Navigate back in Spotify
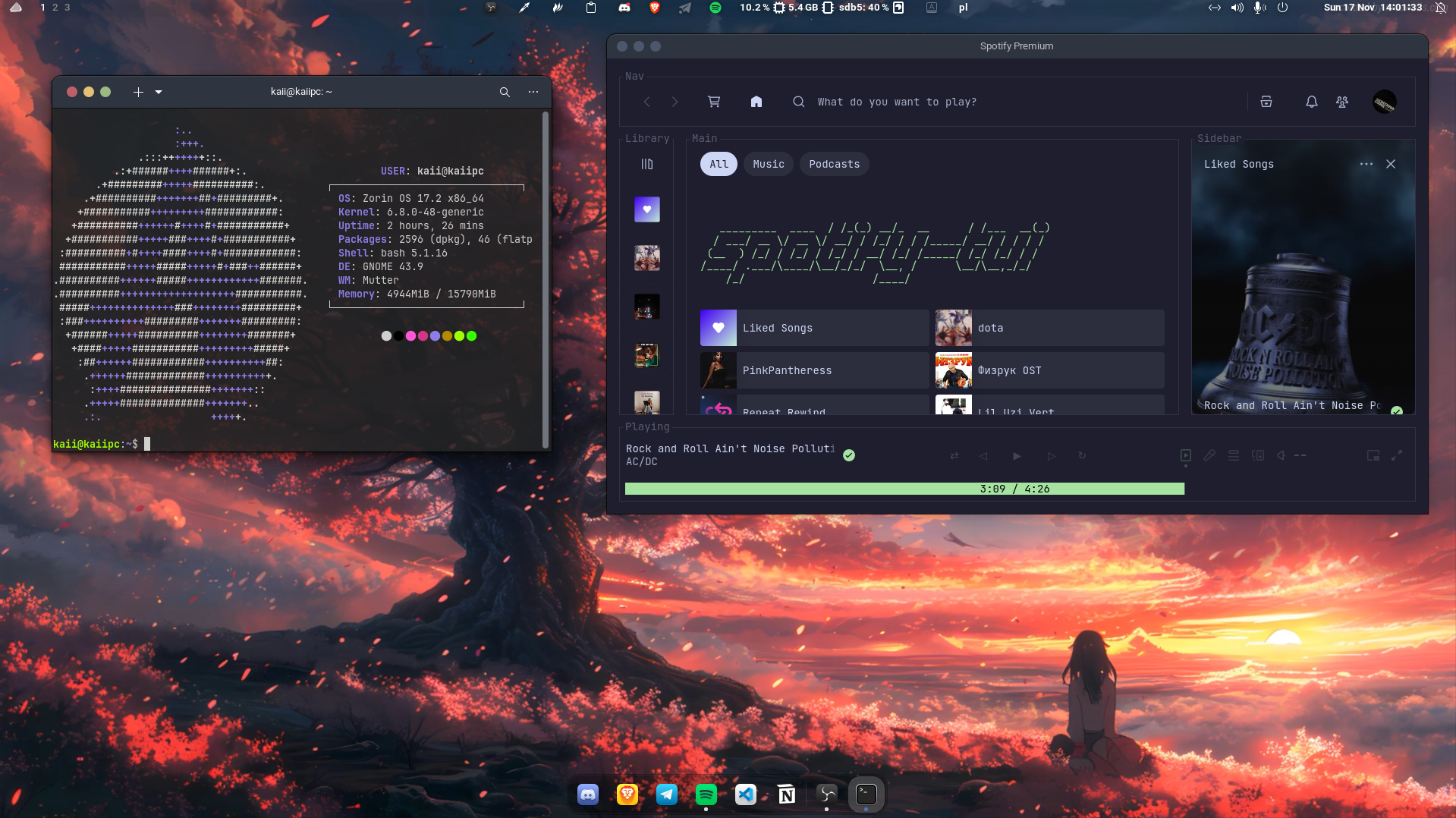 646,102
